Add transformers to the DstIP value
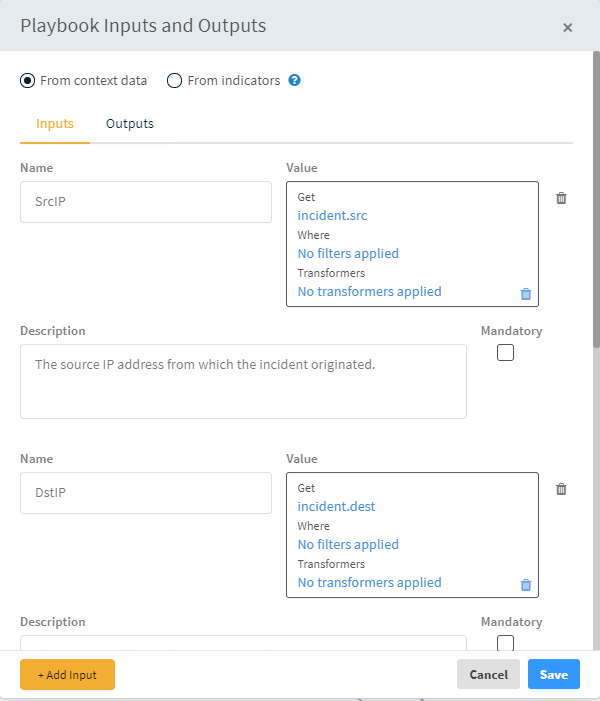The height and width of the screenshot is (701, 600). pos(369,582)
